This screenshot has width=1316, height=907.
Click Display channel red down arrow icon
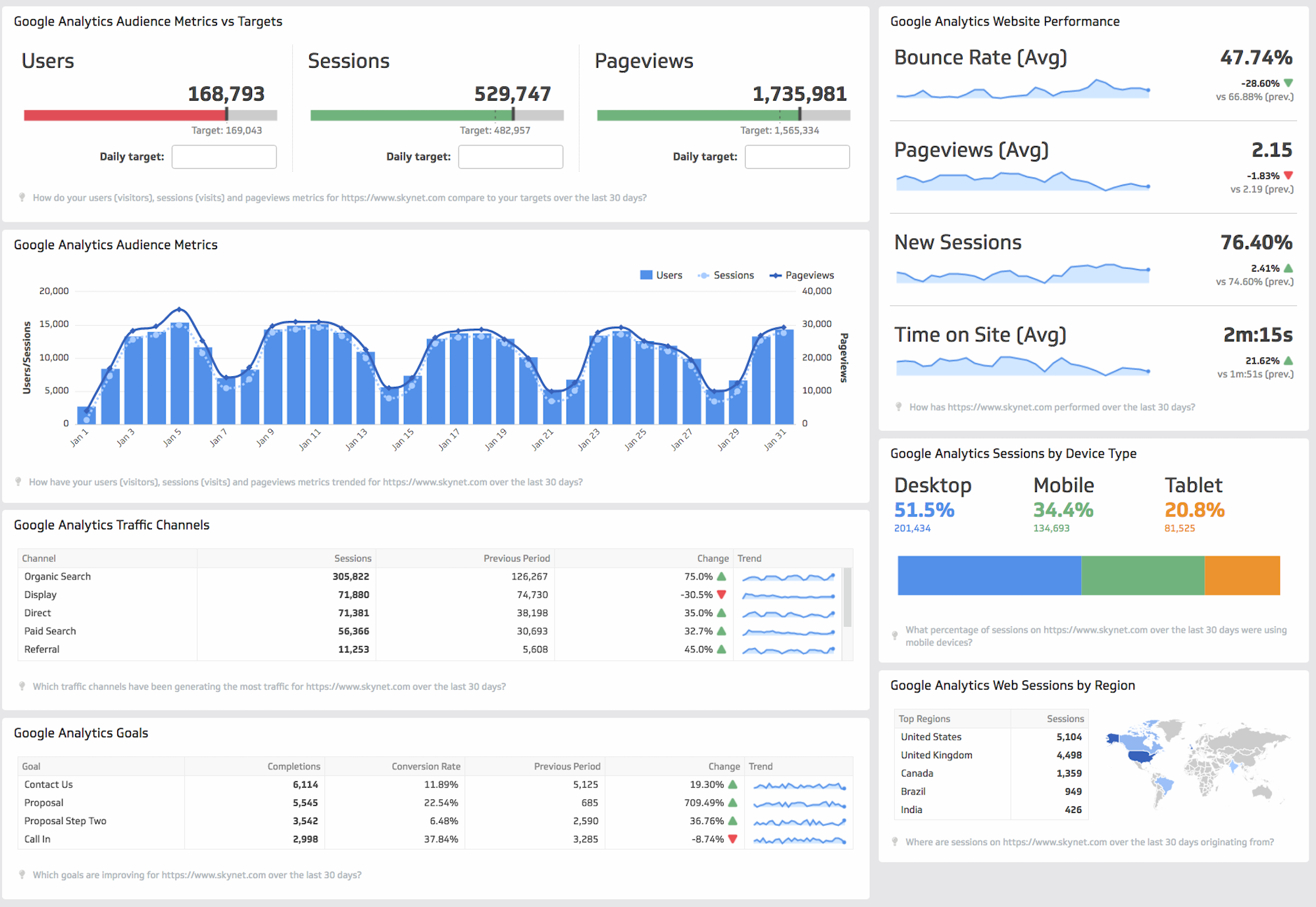click(721, 595)
